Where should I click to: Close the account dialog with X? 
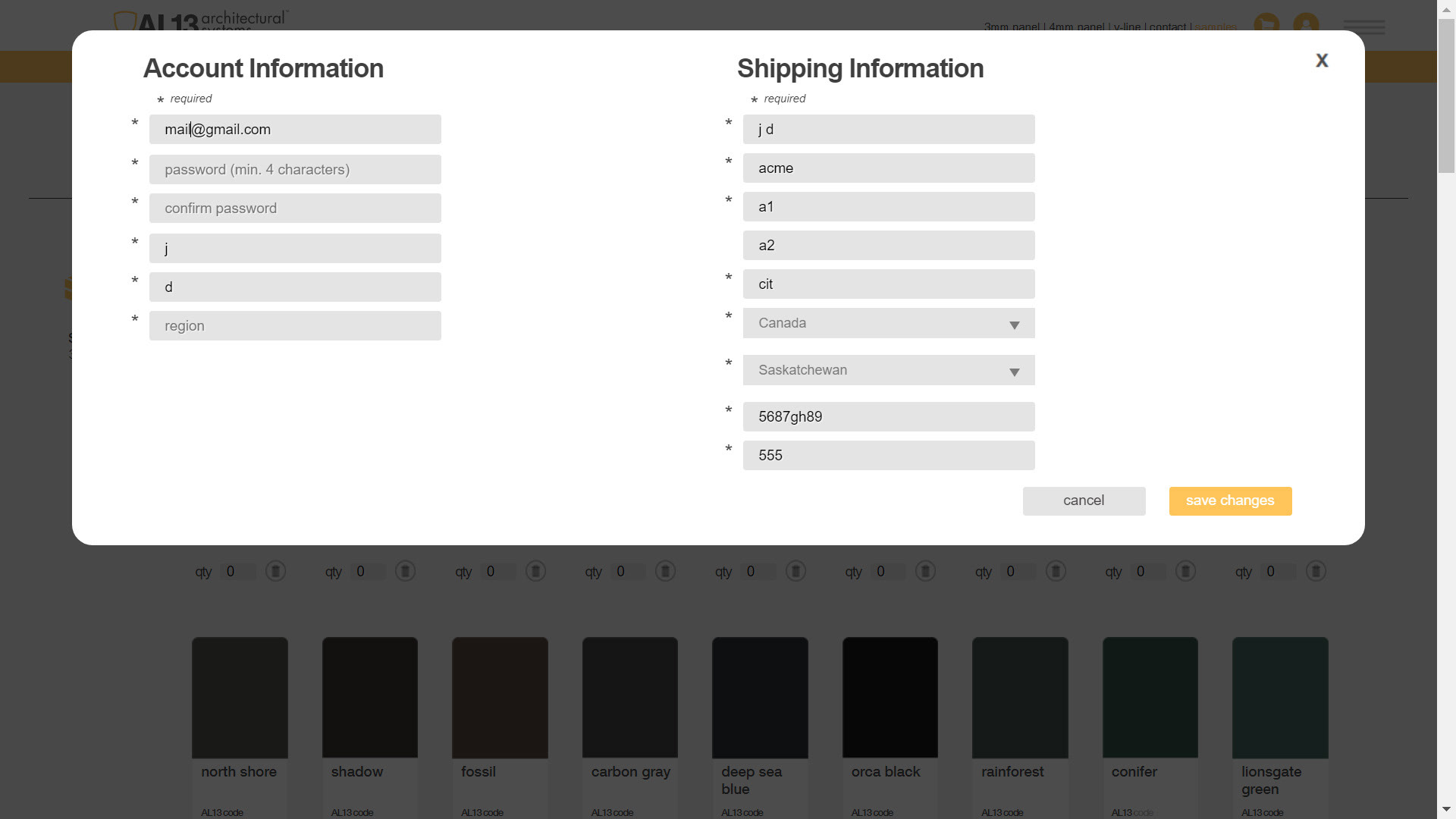tap(1322, 61)
